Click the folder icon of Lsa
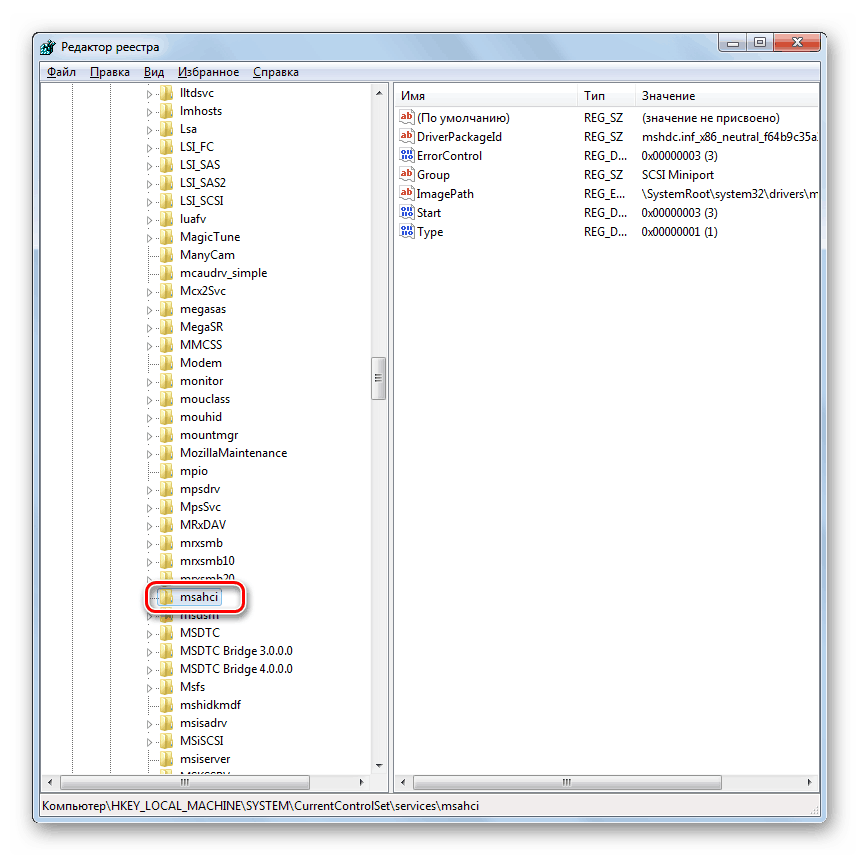 [x=166, y=129]
